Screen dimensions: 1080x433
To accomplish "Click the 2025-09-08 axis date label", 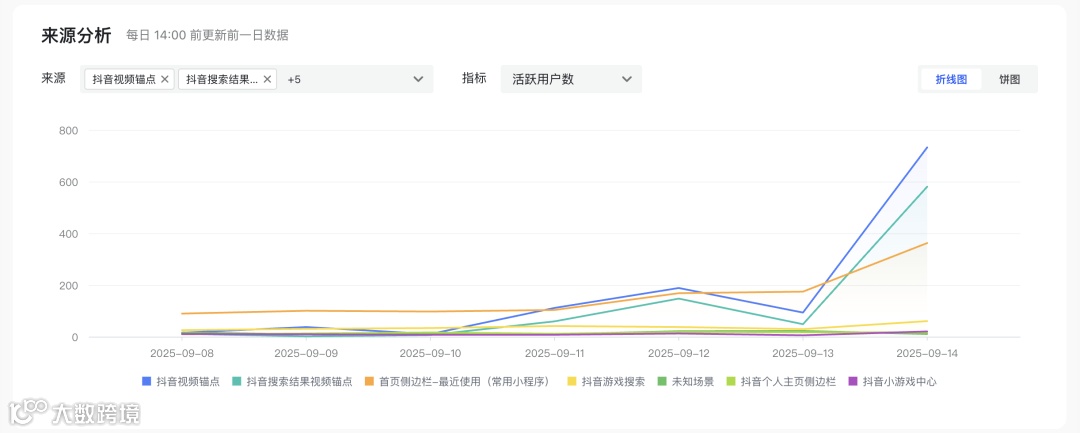I will (x=180, y=352).
